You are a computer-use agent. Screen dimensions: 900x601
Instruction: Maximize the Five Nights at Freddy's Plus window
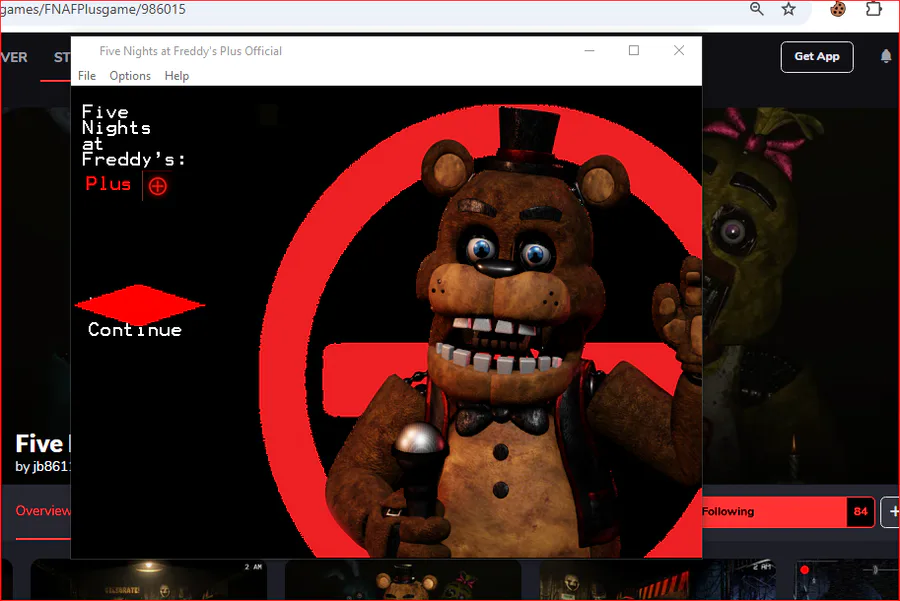[634, 51]
